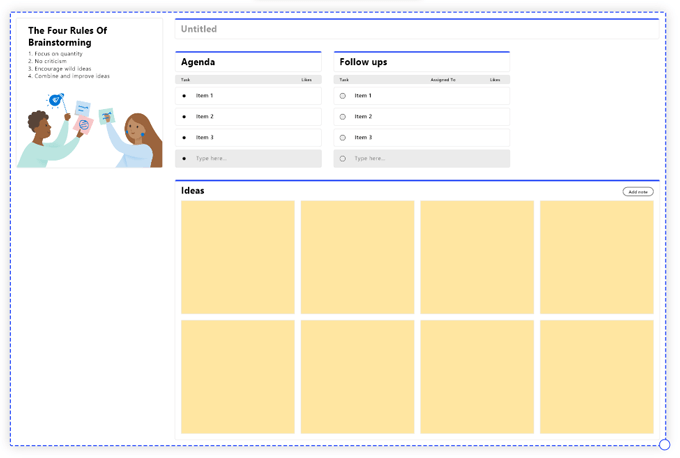
Task: Check Follow ups Item 2 circle
Action: click(343, 117)
